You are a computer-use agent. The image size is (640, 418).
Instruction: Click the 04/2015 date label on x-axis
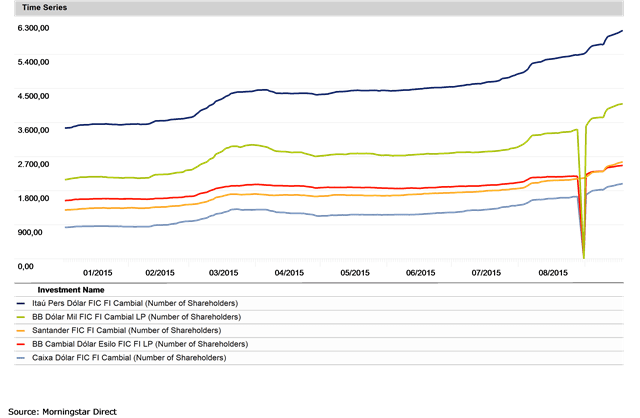288,271
